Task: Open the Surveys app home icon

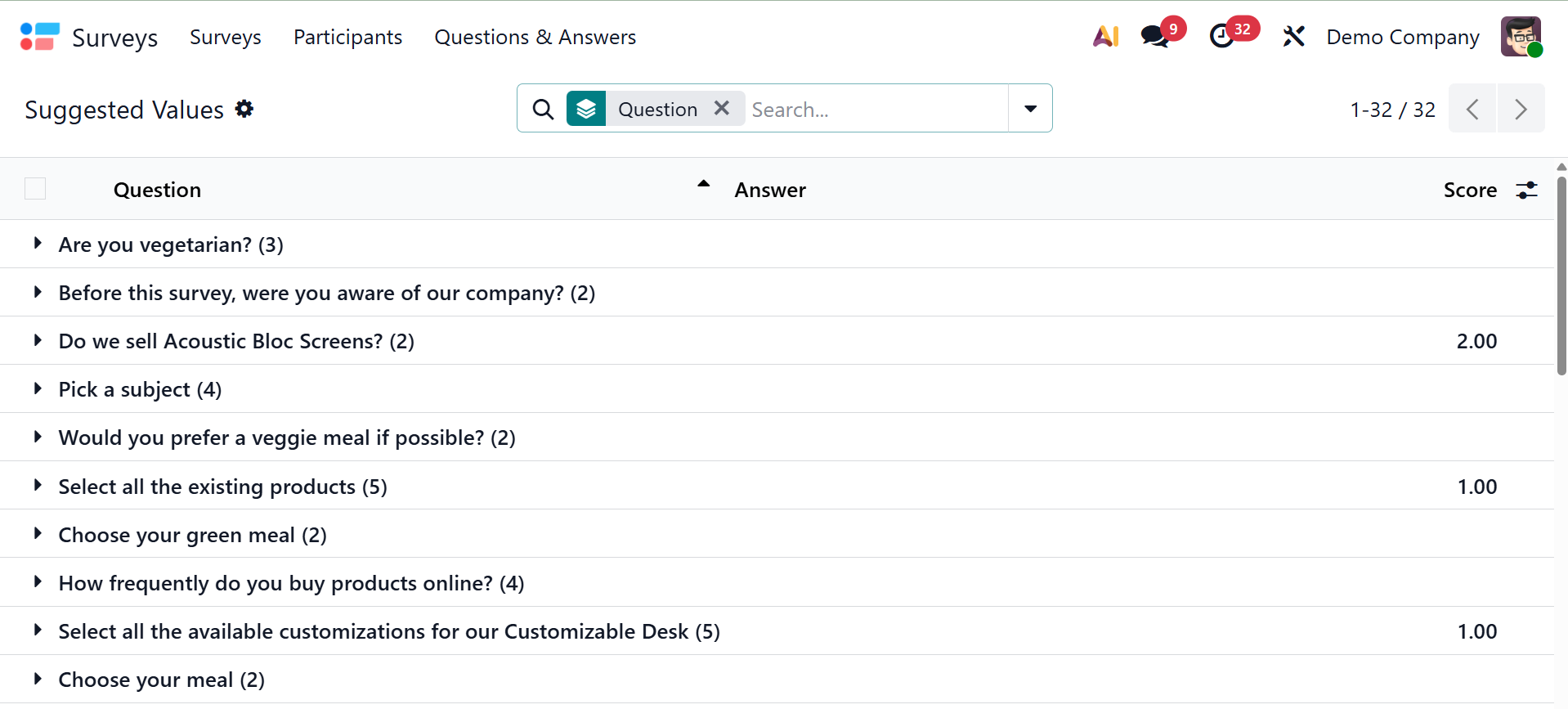Action: click(x=39, y=37)
